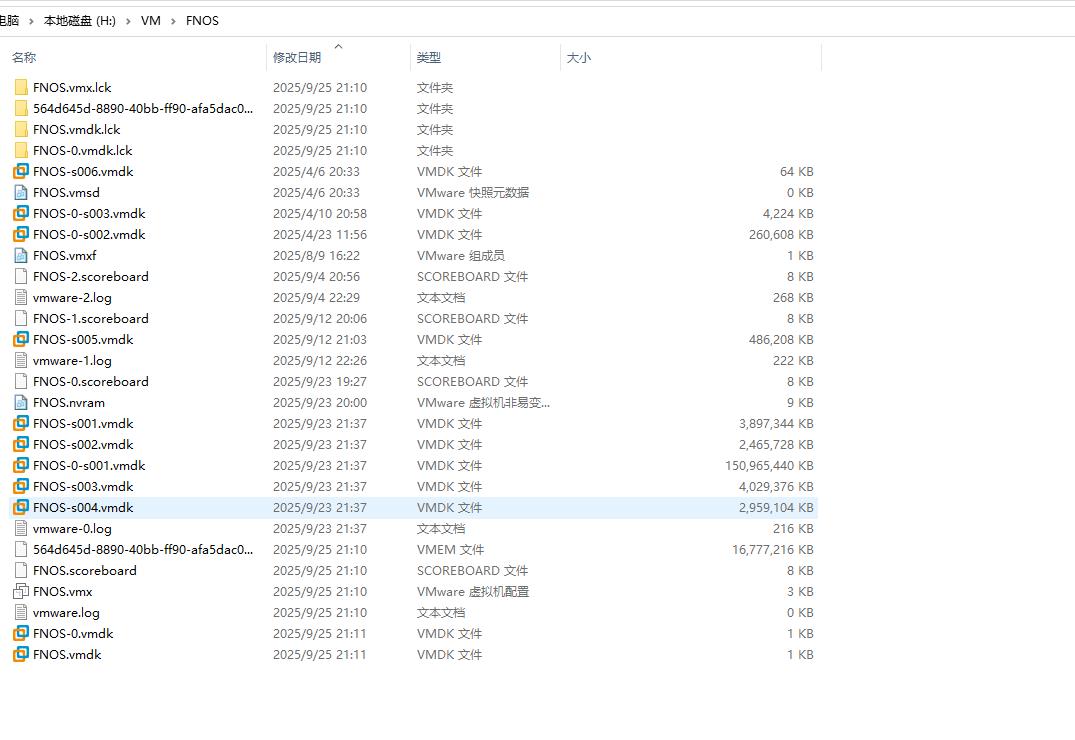This screenshot has height=740, width=1075.
Task: Click the VM config icon of FNOS.vmx
Action: [x=21, y=591]
